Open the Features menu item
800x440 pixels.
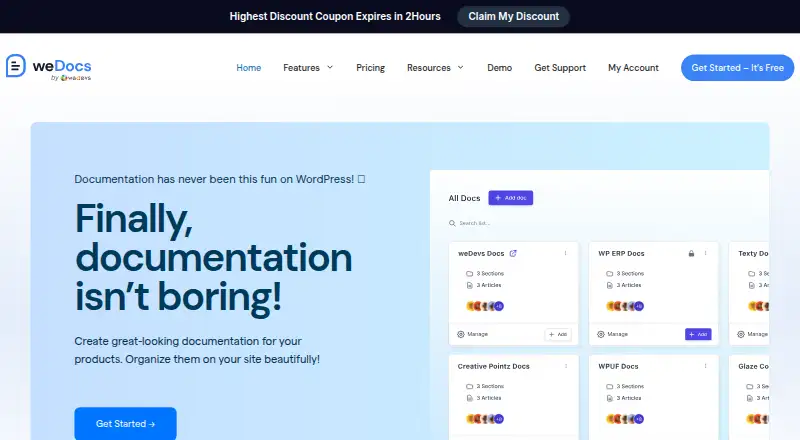(x=301, y=68)
